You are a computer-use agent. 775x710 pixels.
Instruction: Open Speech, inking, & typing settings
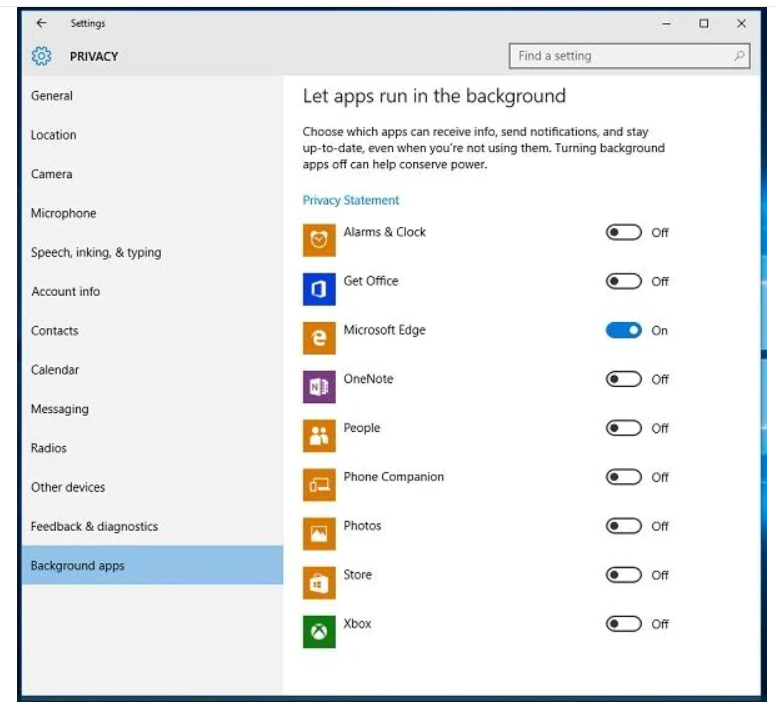(x=152, y=252)
